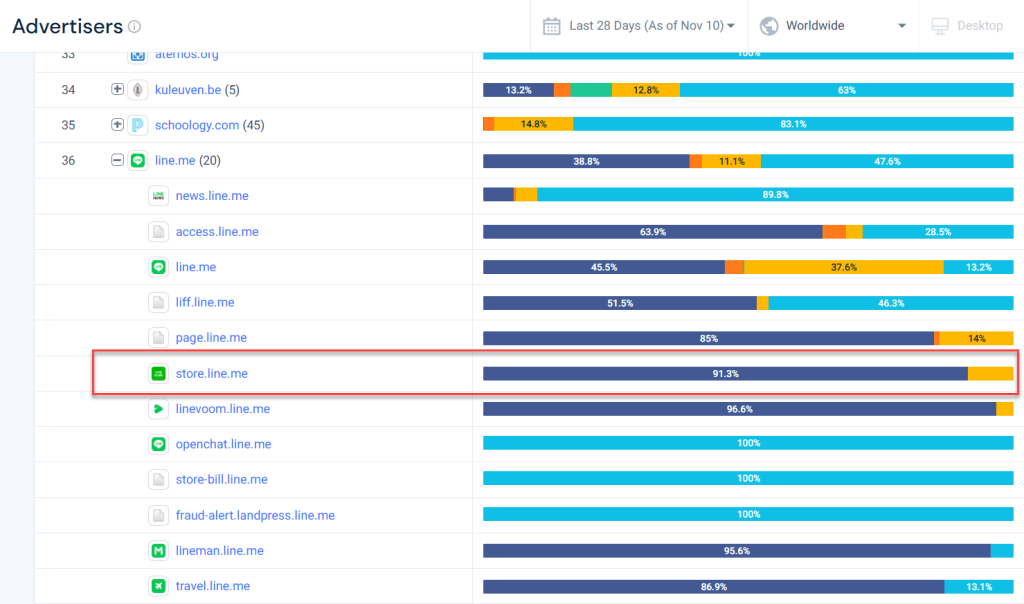Collapse the line.me subdomain group
This screenshot has height=604, width=1024.
pos(117,160)
